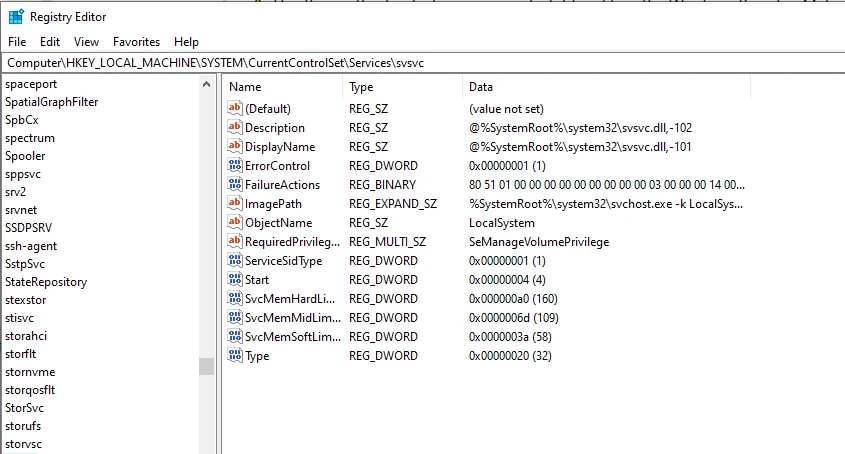845x454 pixels.
Task: Click the 0x000000a0 (160) data cell
Action: [x=513, y=299]
